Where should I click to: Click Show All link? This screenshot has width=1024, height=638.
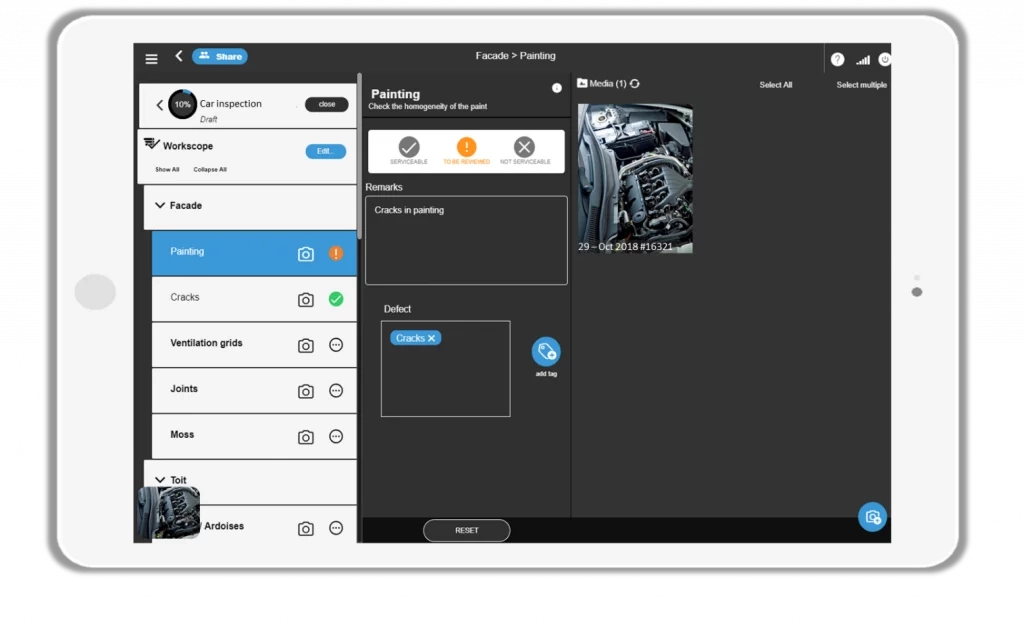coord(167,170)
